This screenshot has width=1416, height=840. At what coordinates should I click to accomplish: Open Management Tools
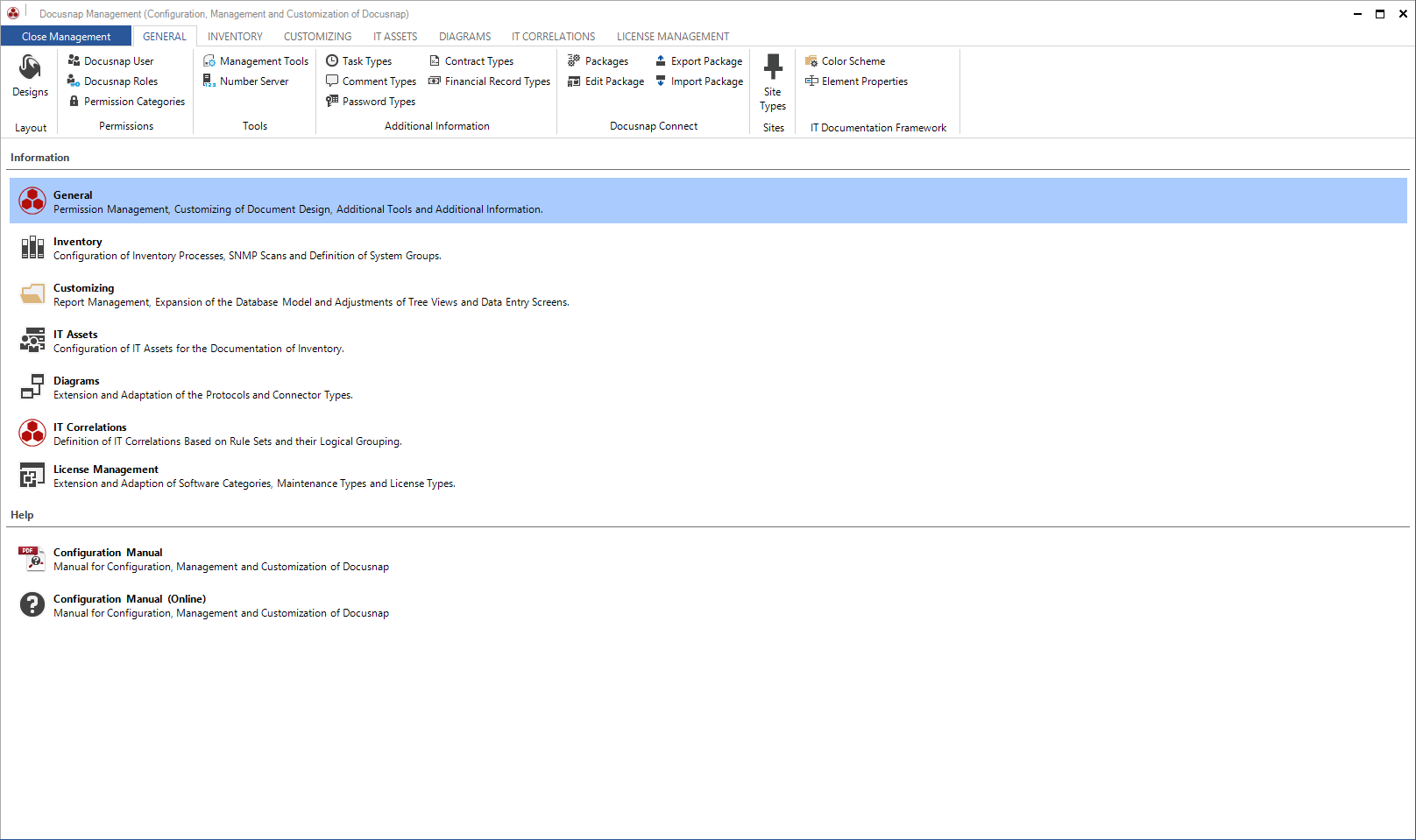[x=256, y=61]
